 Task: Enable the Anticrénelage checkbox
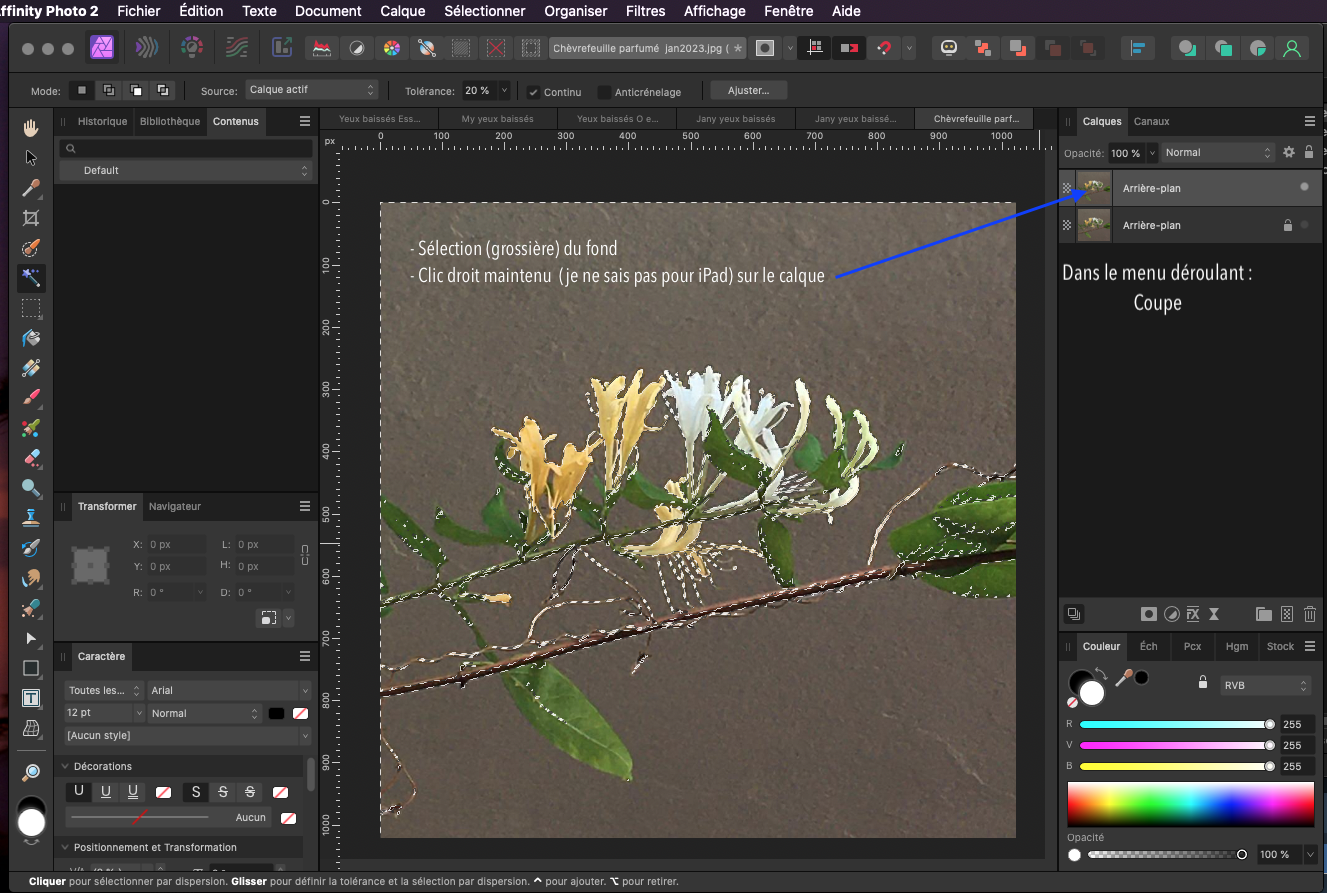[x=604, y=92]
